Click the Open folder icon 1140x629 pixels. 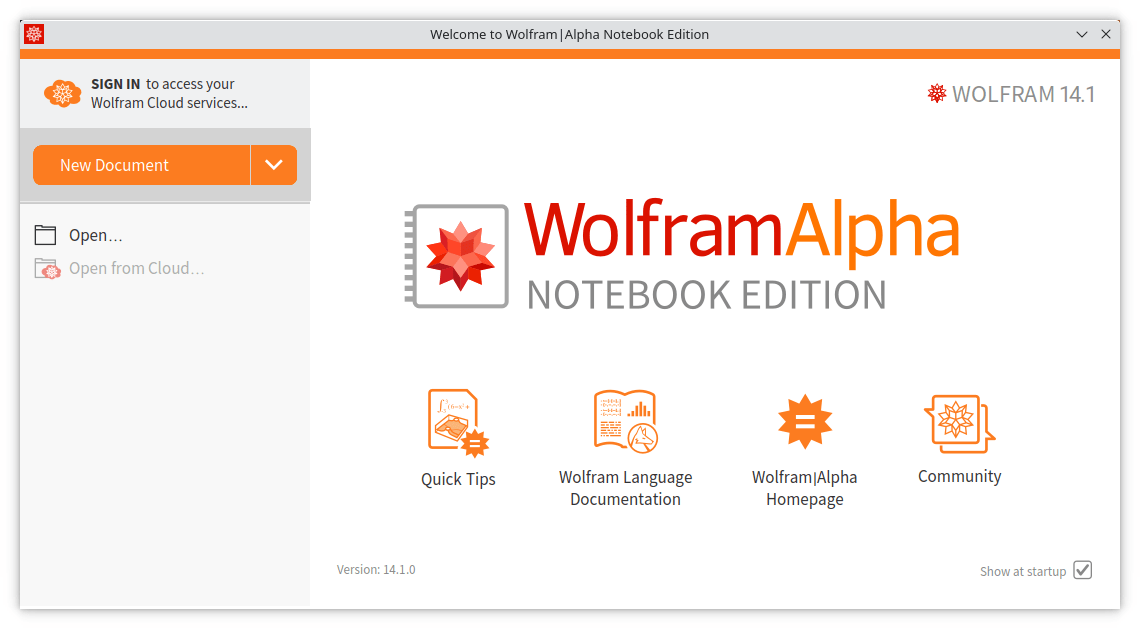[45, 235]
